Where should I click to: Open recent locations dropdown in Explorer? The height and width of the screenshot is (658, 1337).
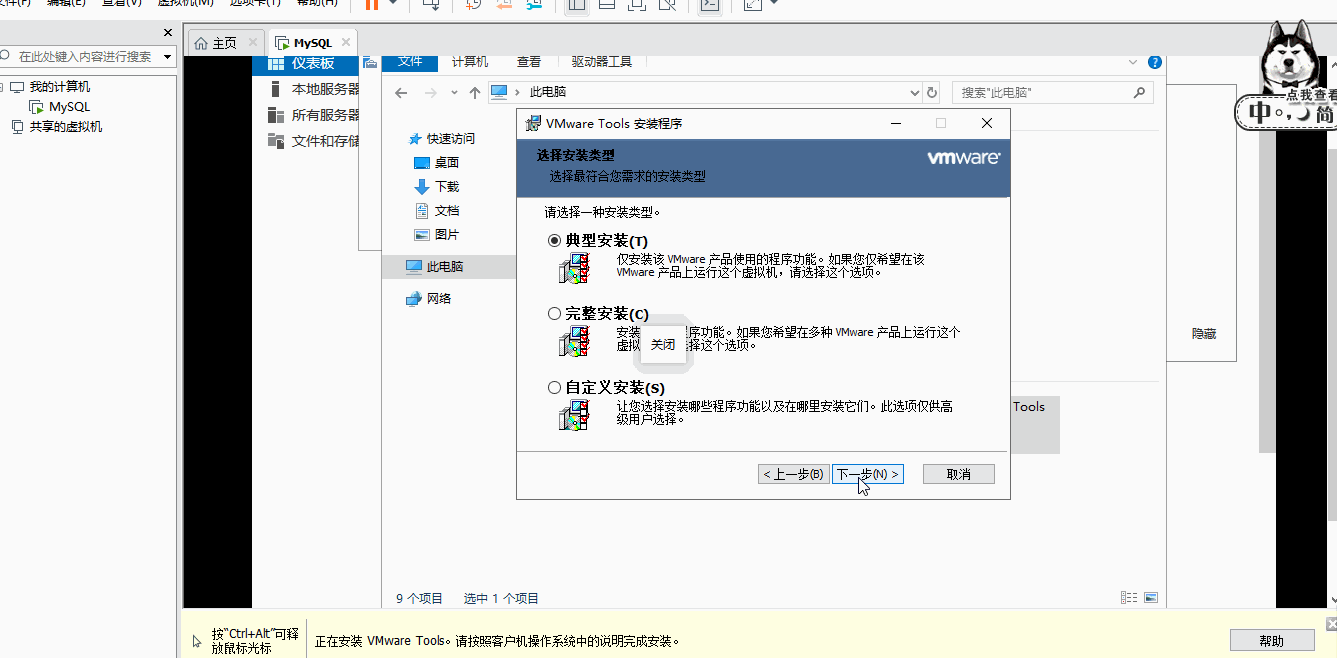[453, 93]
